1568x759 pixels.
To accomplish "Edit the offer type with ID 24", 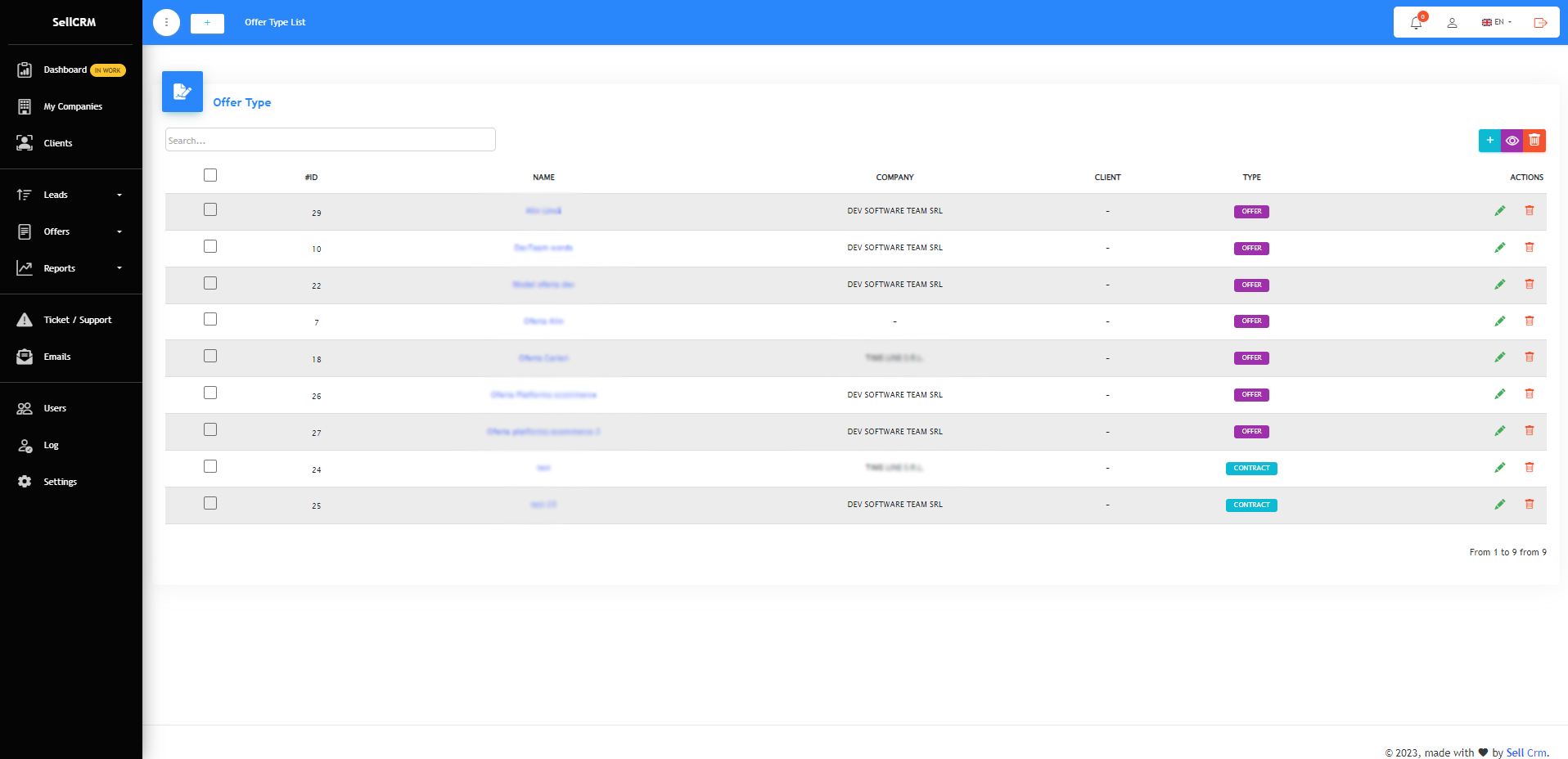I will pos(1499,468).
